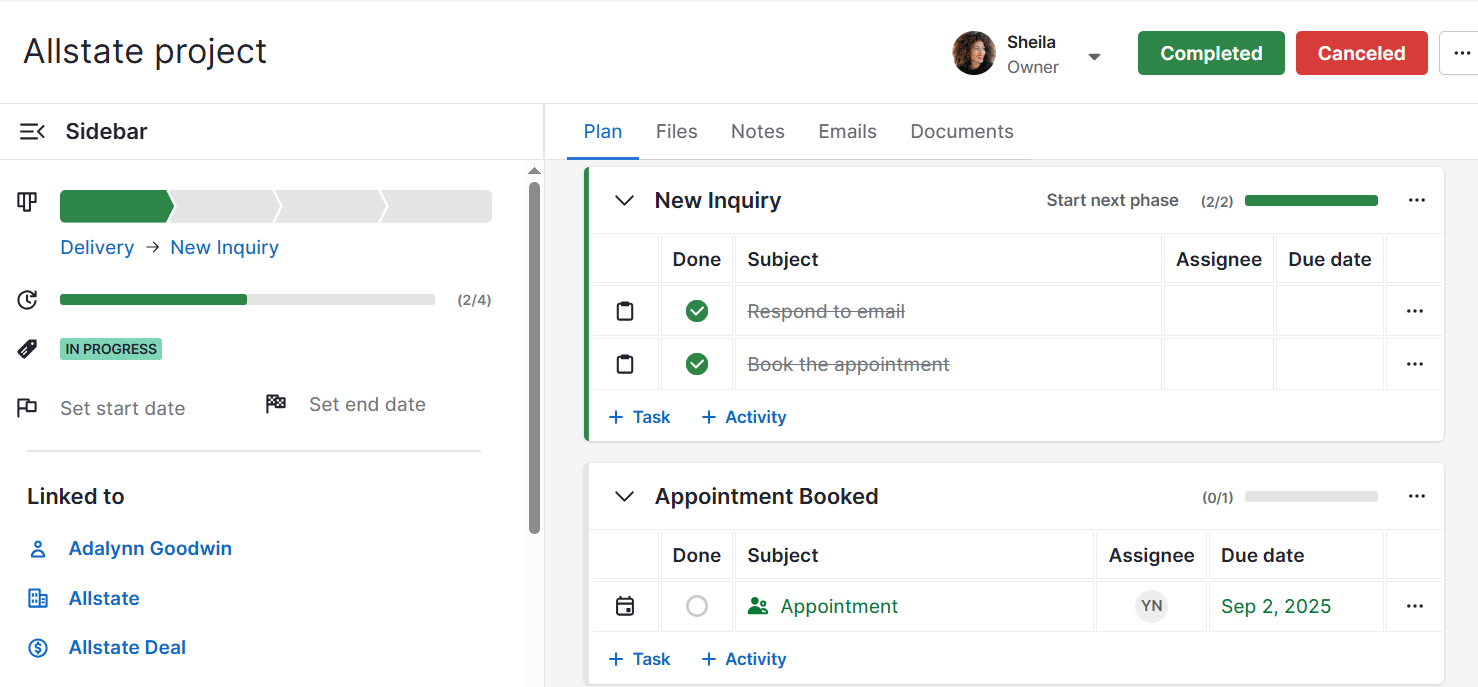This screenshot has height=687, width=1478.
Task: Click Set end date in the sidebar
Action: [x=367, y=404]
